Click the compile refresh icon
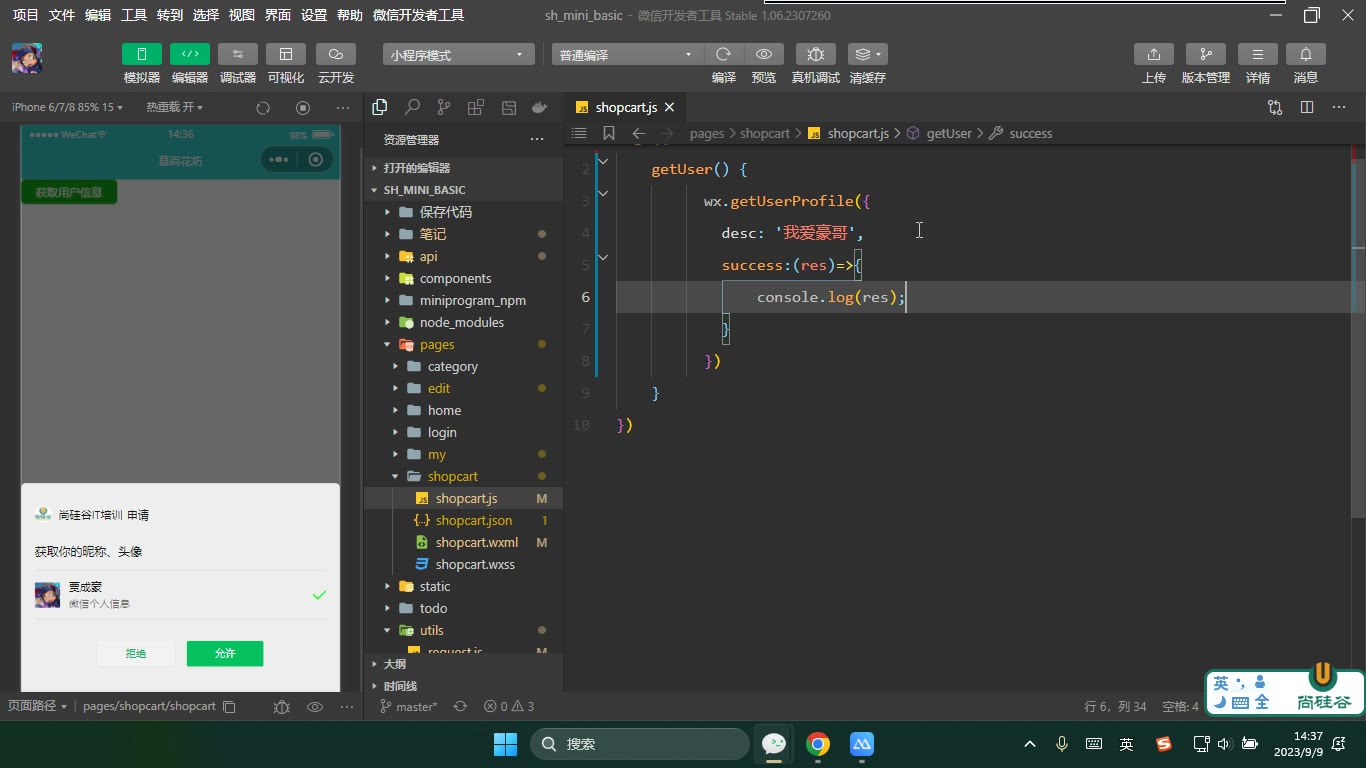The width and height of the screenshot is (1366, 768). [724, 54]
